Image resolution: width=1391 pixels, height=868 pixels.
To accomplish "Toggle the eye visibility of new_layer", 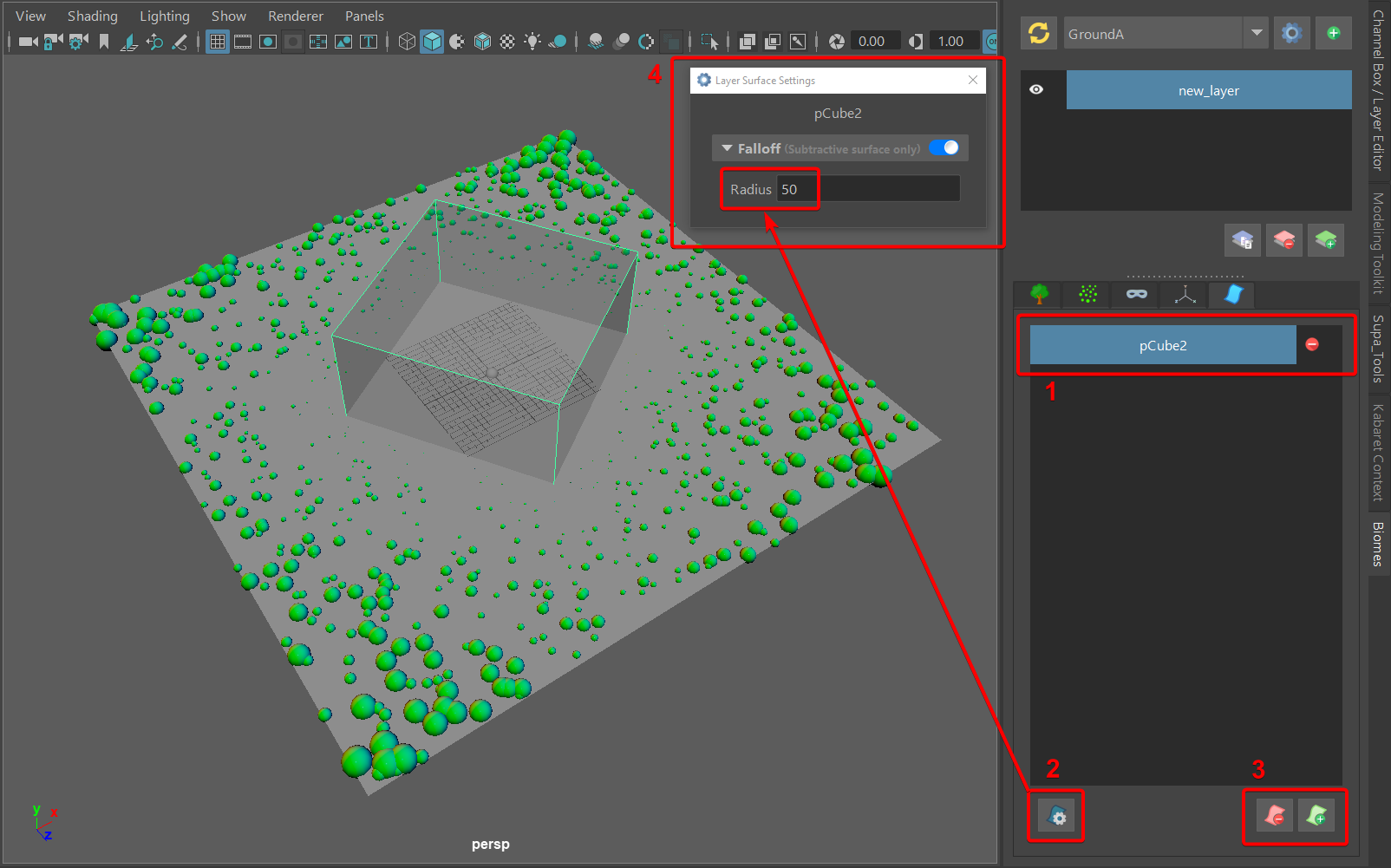I will click(x=1036, y=89).
